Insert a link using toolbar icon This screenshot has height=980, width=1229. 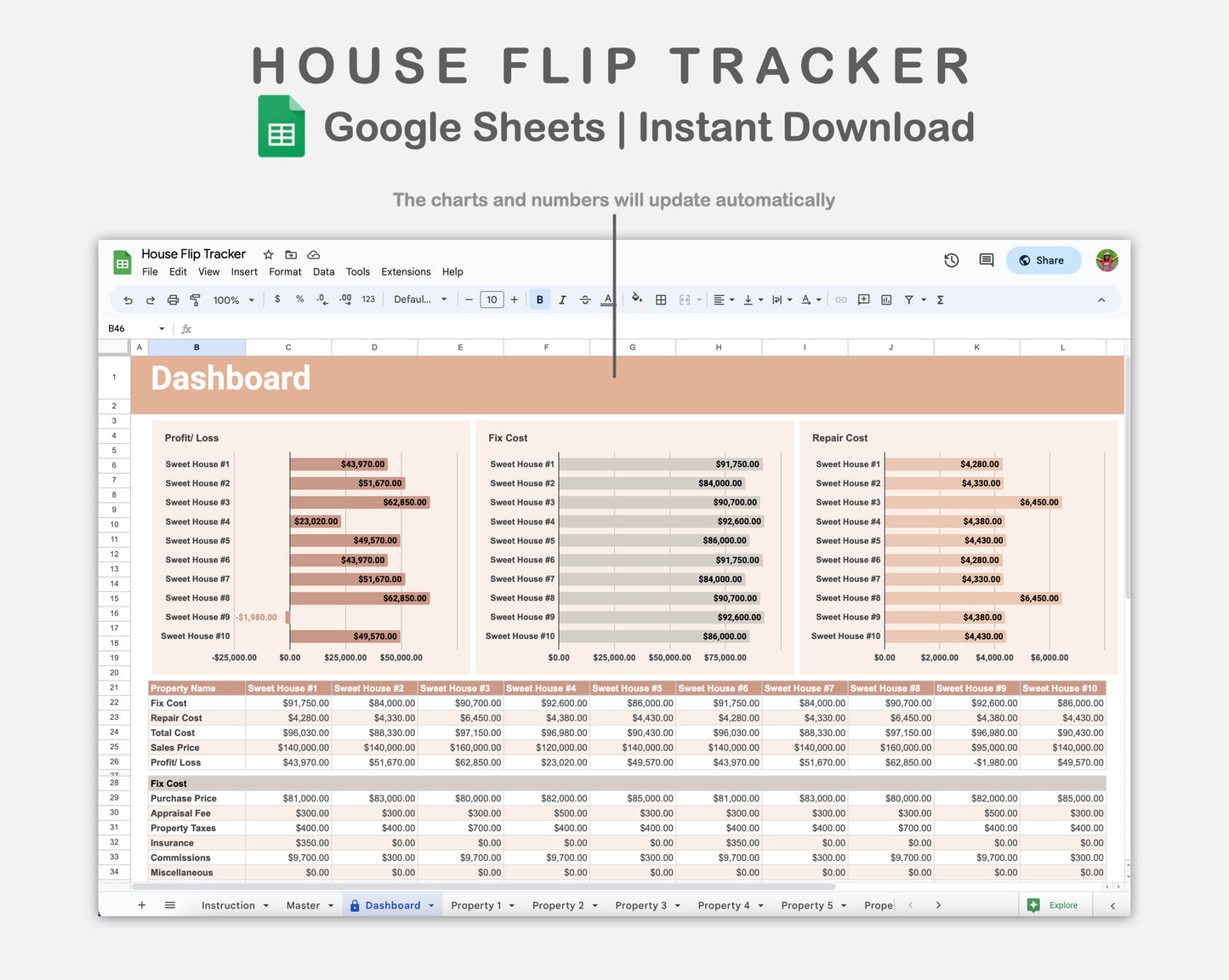[x=840, y=299]
